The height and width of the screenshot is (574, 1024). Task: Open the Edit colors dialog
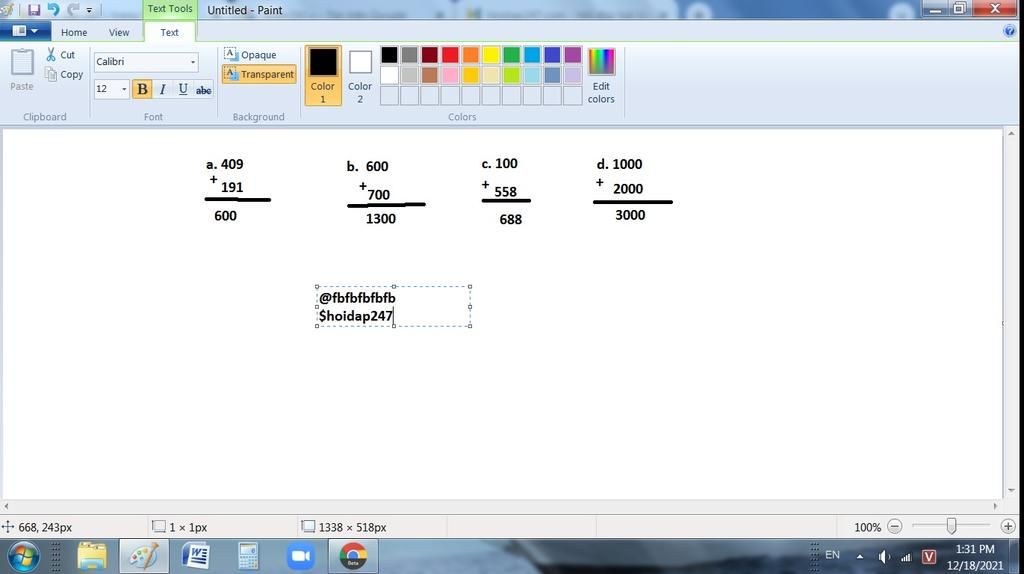point(601,75)
